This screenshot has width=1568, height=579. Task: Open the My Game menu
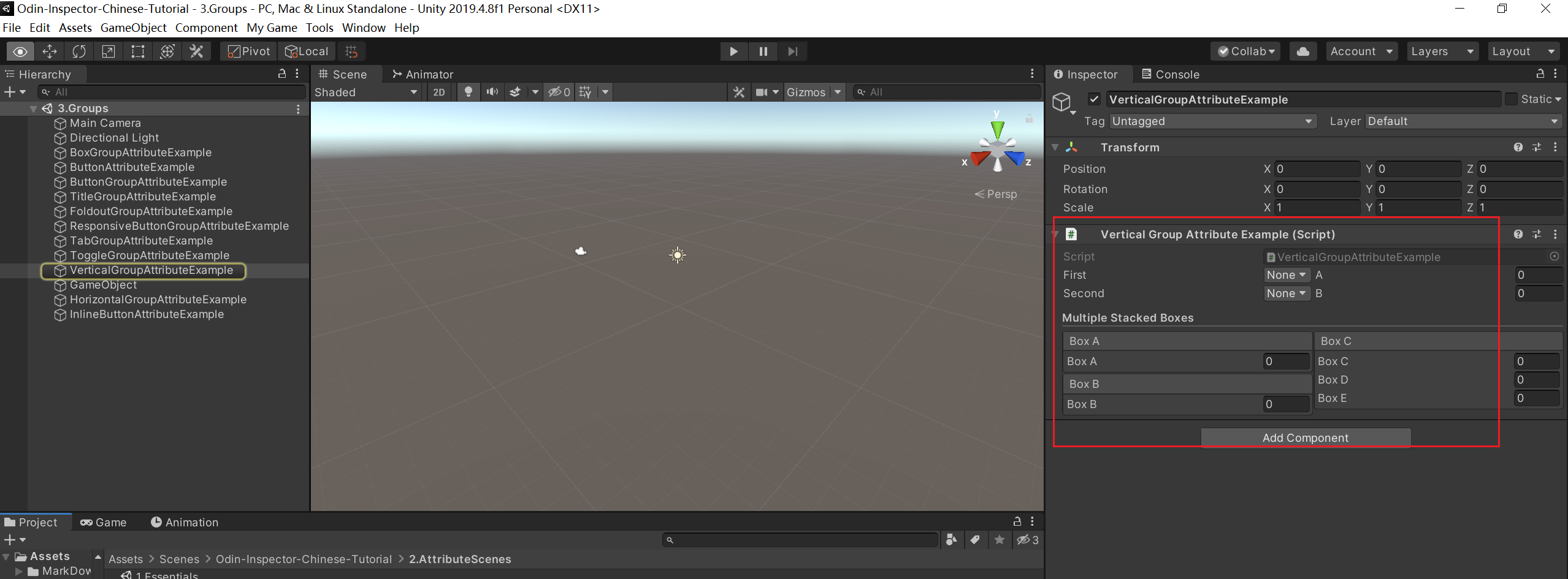(x=272, y=28)
